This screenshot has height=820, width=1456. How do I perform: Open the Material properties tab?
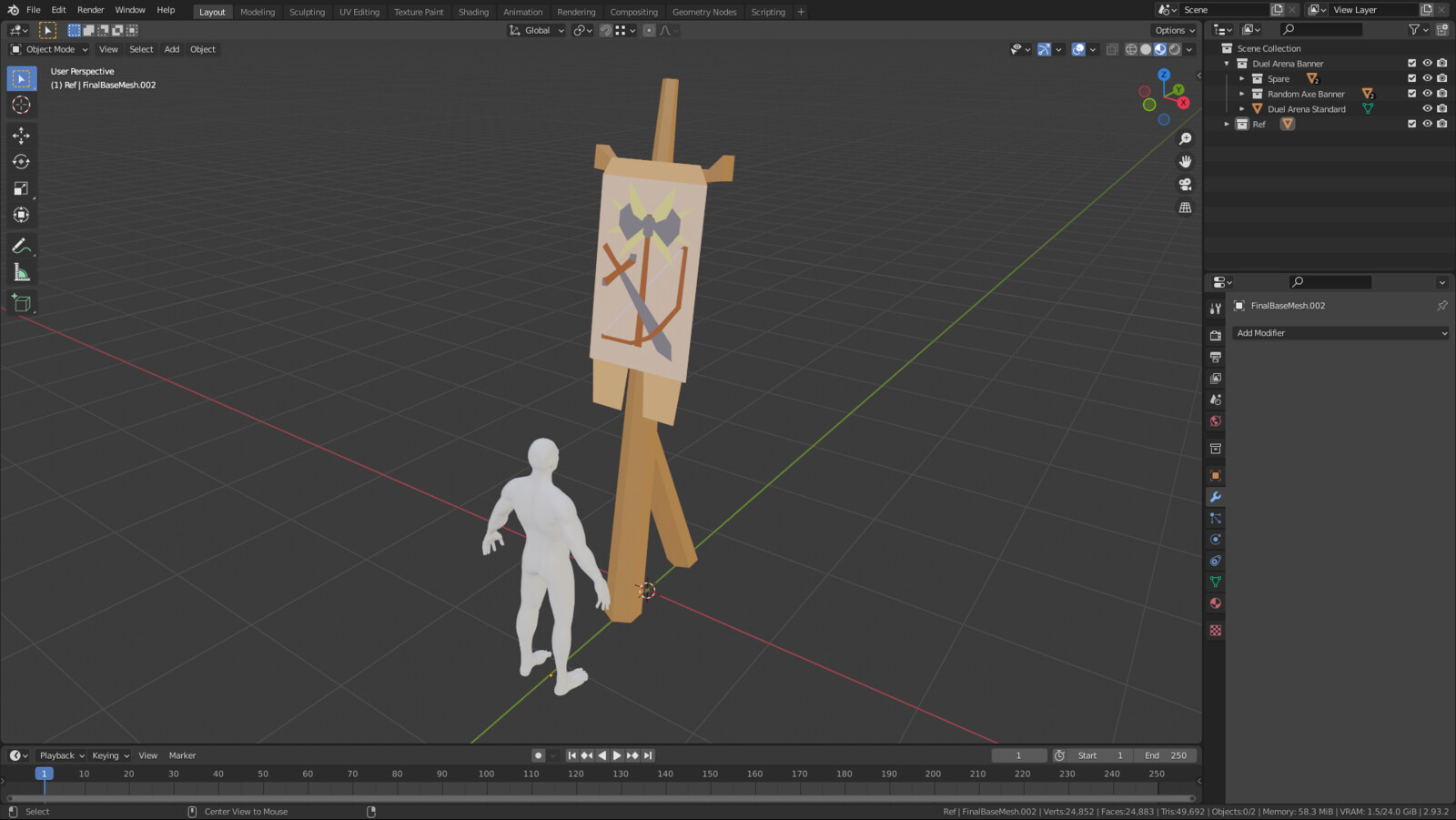click(1216, 602)
